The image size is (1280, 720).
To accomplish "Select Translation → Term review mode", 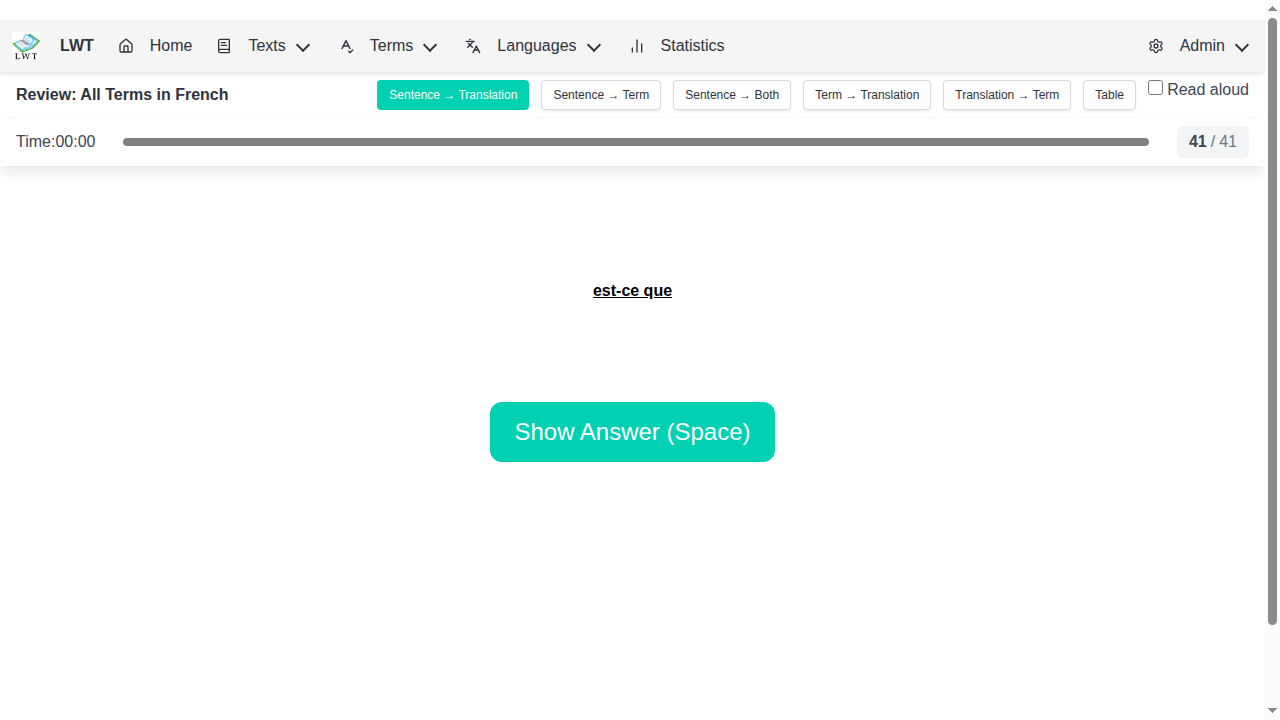I will (x=1007, y=95).
